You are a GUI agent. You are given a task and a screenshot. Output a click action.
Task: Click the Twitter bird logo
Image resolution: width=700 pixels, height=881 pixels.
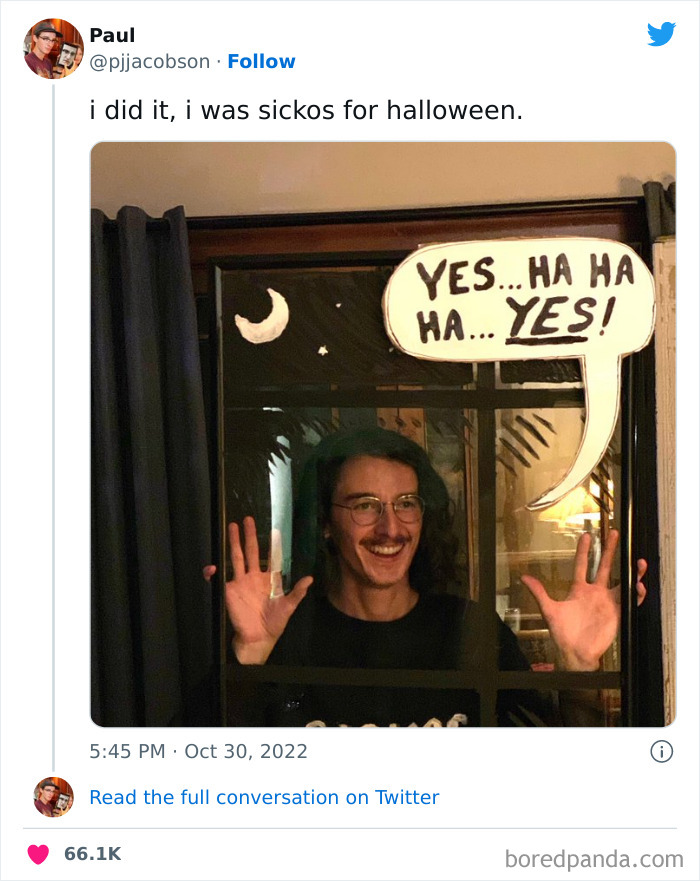tap(661, 34)
